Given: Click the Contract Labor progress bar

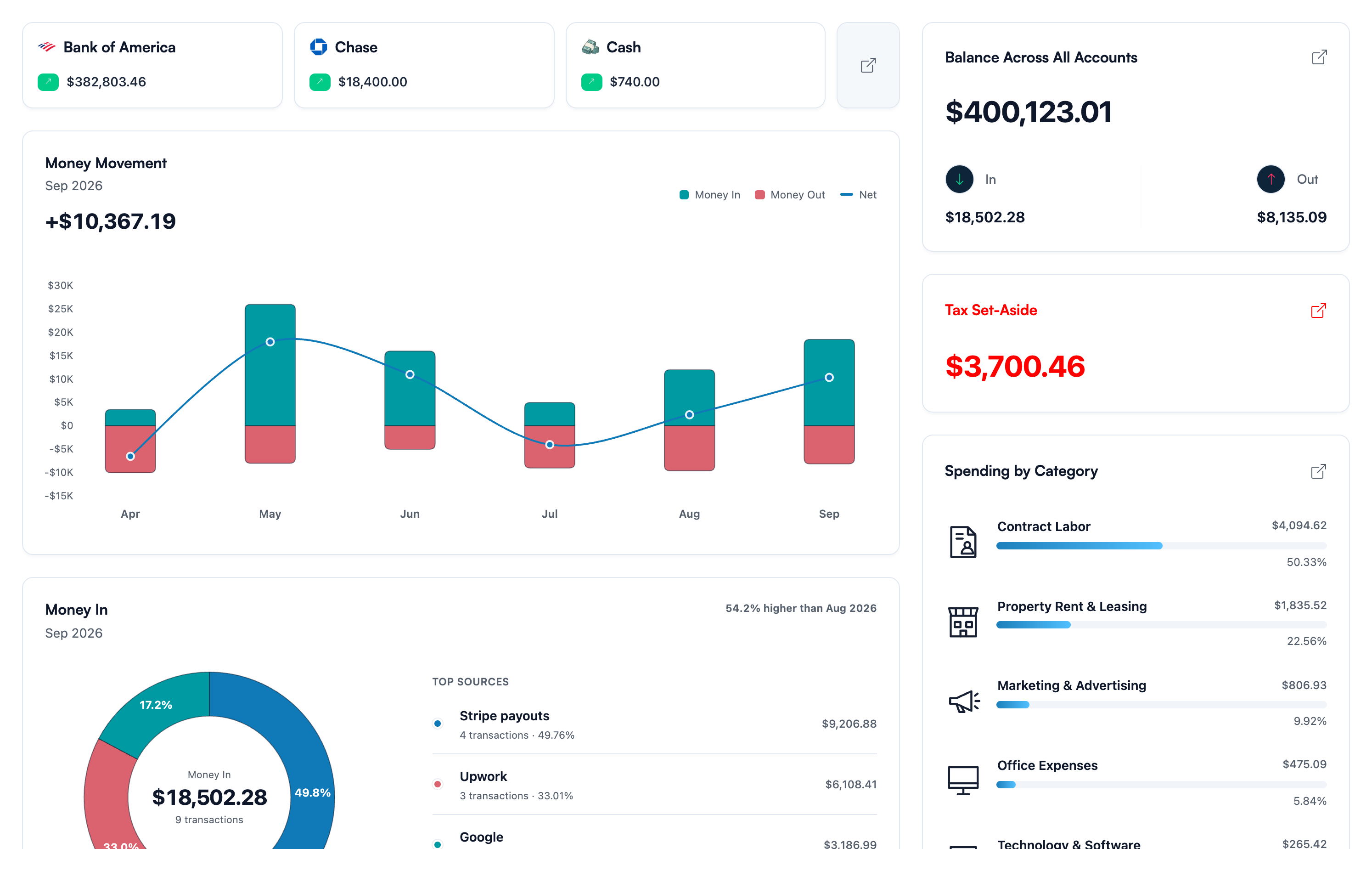Looking at the screenshot, I should point(1161,545).
